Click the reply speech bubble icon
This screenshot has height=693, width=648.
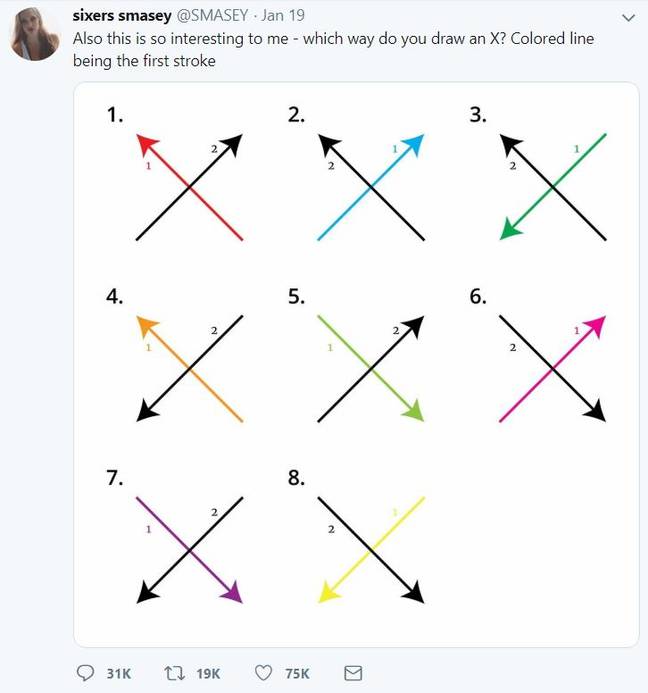tap(85, 673)
